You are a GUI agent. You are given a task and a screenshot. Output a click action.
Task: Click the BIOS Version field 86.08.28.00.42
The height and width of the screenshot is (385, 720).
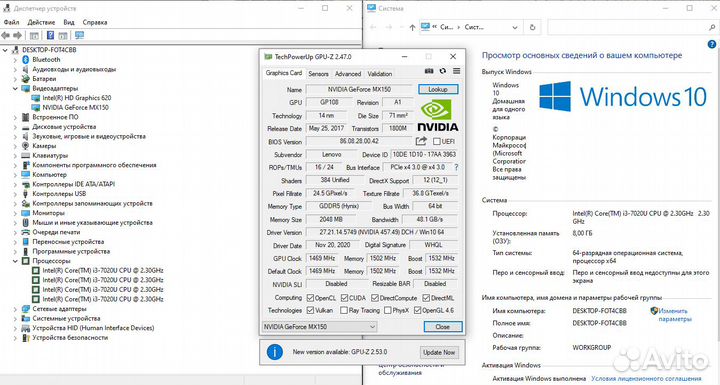359,142
